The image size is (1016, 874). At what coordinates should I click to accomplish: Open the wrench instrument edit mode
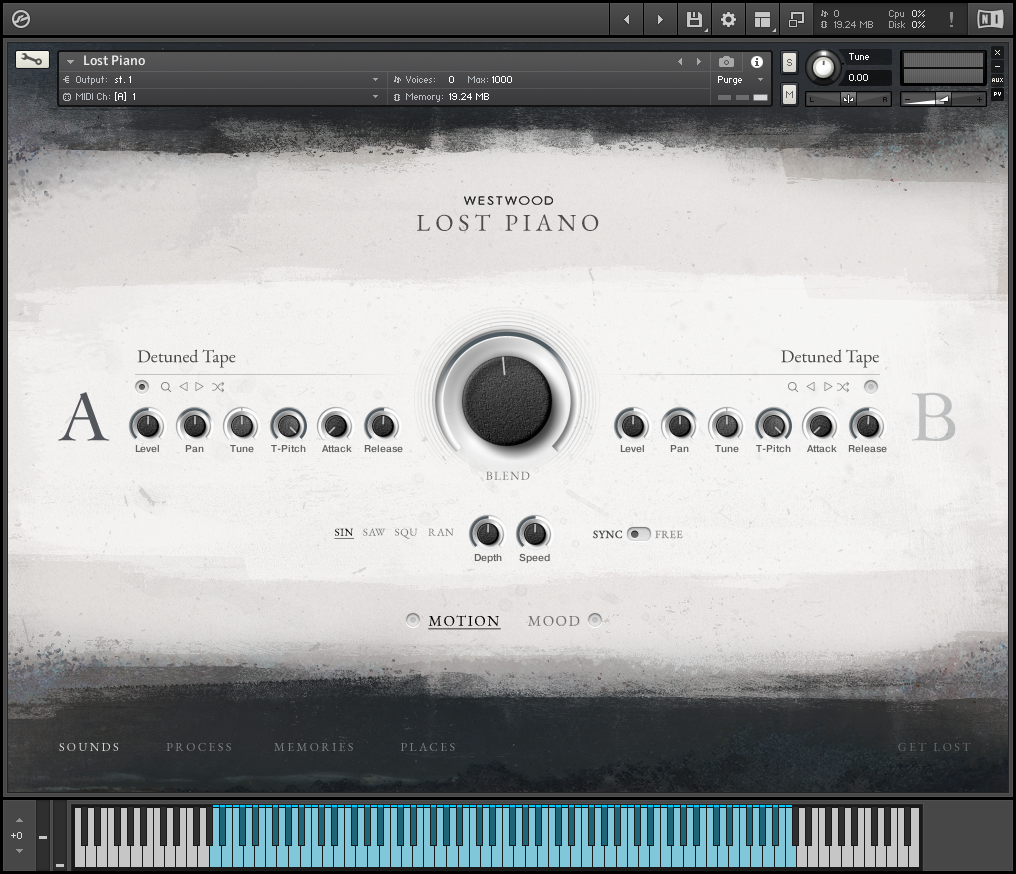32,60
